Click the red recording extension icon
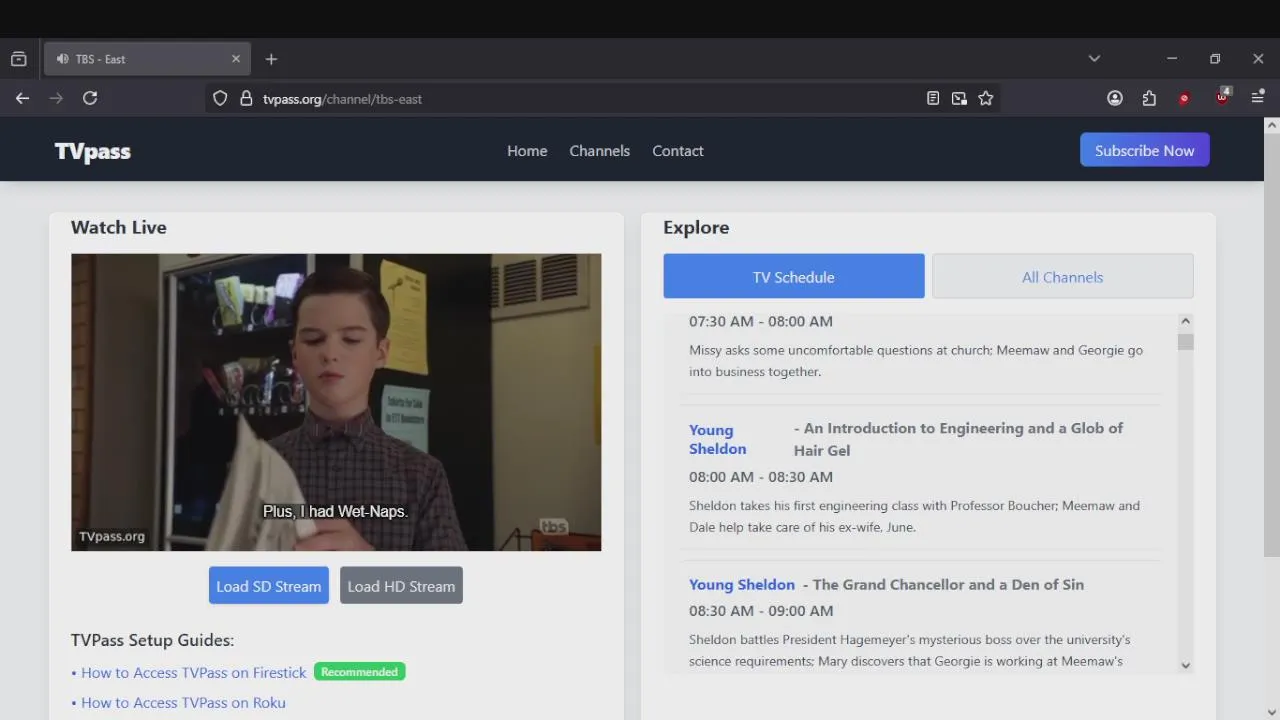 [1184, 98]
